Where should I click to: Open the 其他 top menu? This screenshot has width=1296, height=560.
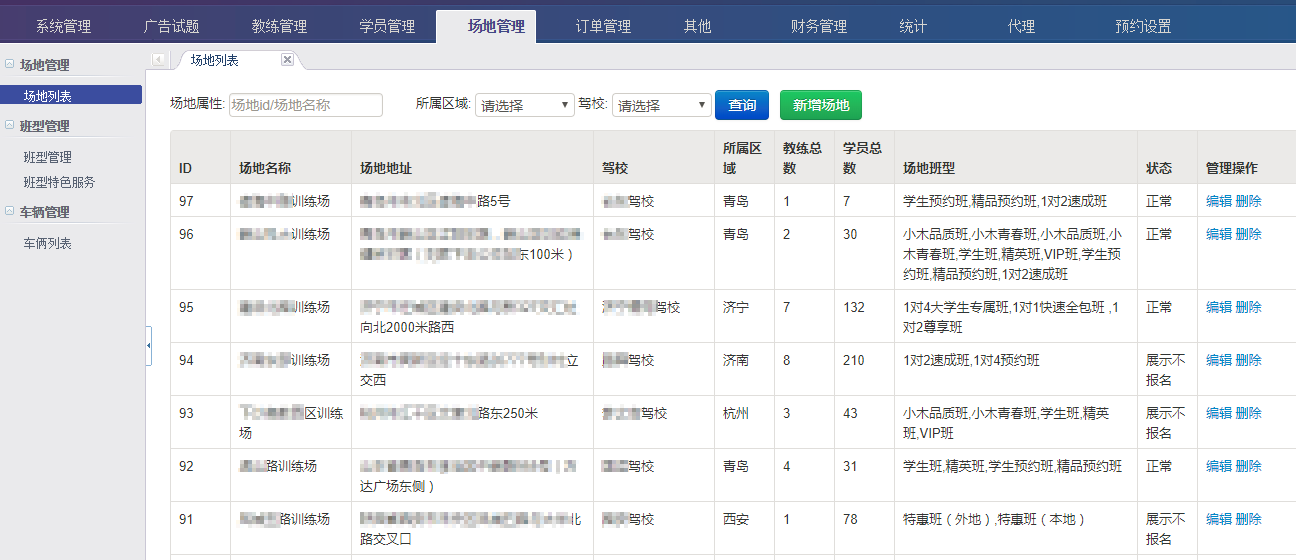coord(697,27)
